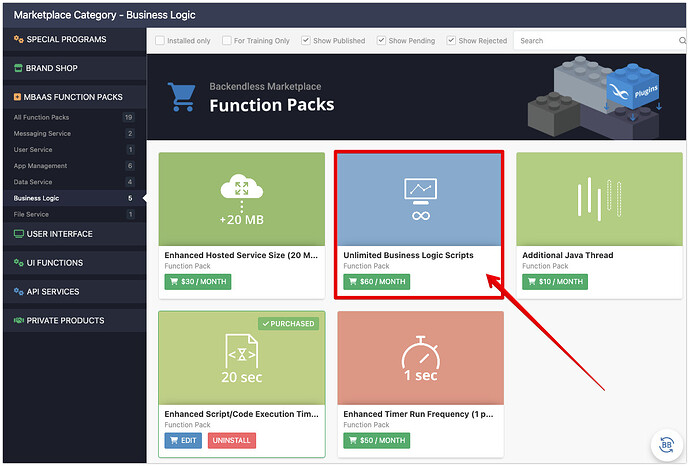Enable the Installed only checkbox
689x466 pixels.
[160, 40]
